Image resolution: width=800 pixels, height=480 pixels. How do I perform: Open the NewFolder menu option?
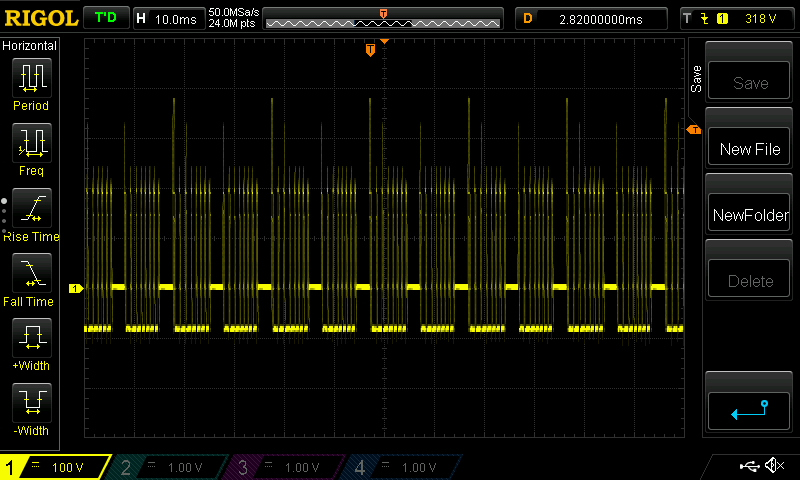pos(750,215)
